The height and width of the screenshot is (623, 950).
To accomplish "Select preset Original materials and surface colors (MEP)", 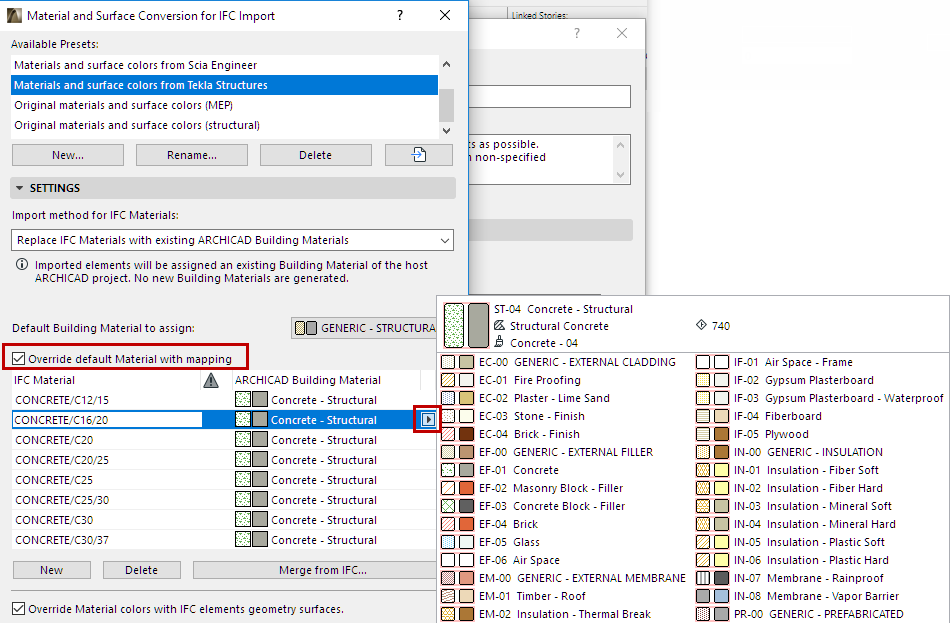I will point(224,105).
